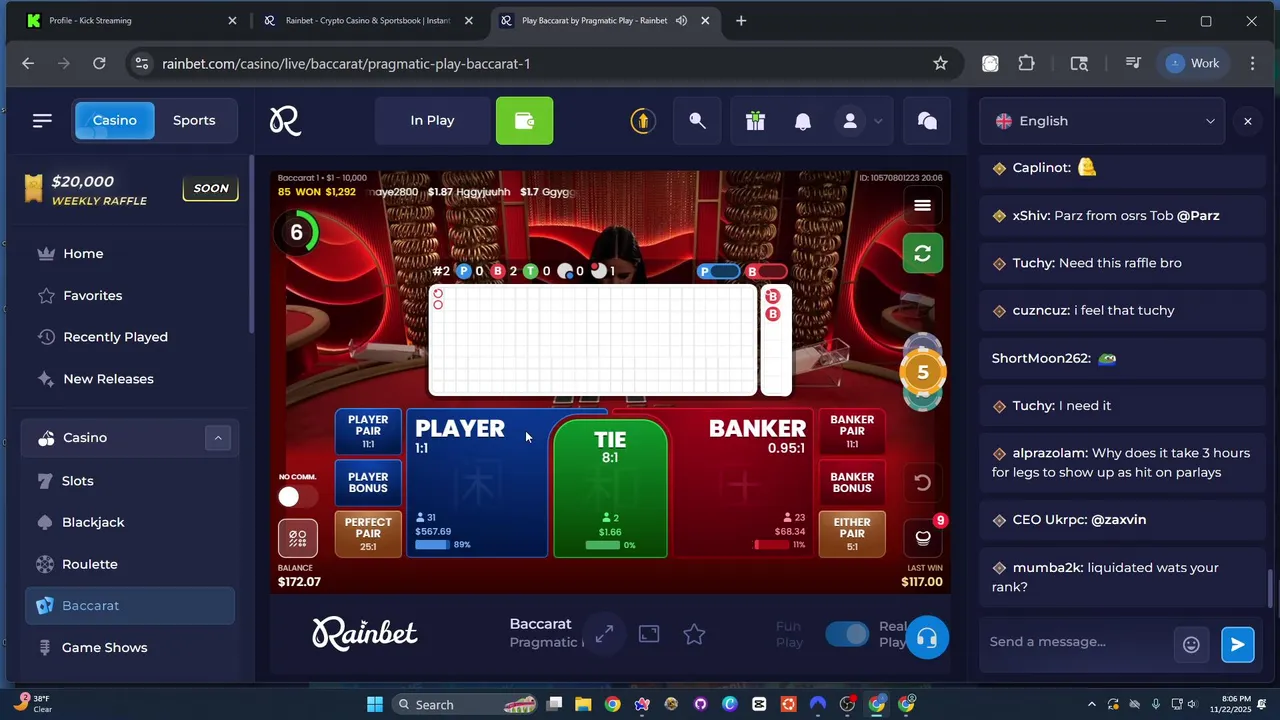Open File Explorer from the taskbar

pyautogui.click(x=583, y=704)
